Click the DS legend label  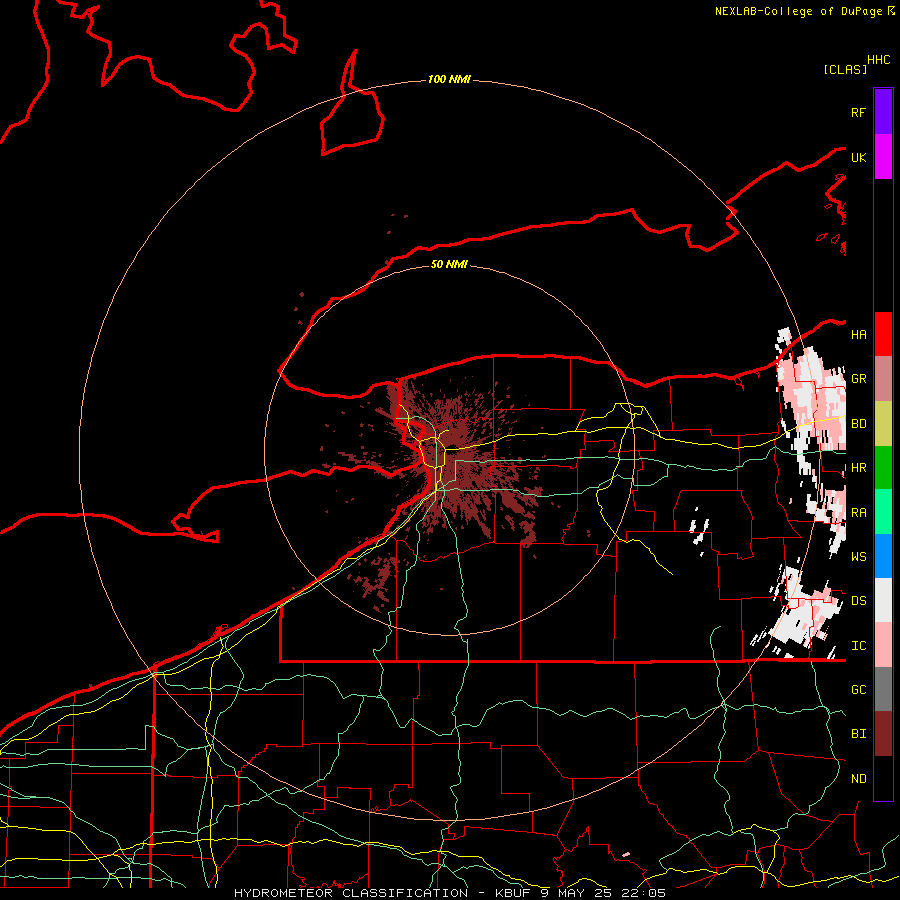pyautogui.click(x=858, y=601)
